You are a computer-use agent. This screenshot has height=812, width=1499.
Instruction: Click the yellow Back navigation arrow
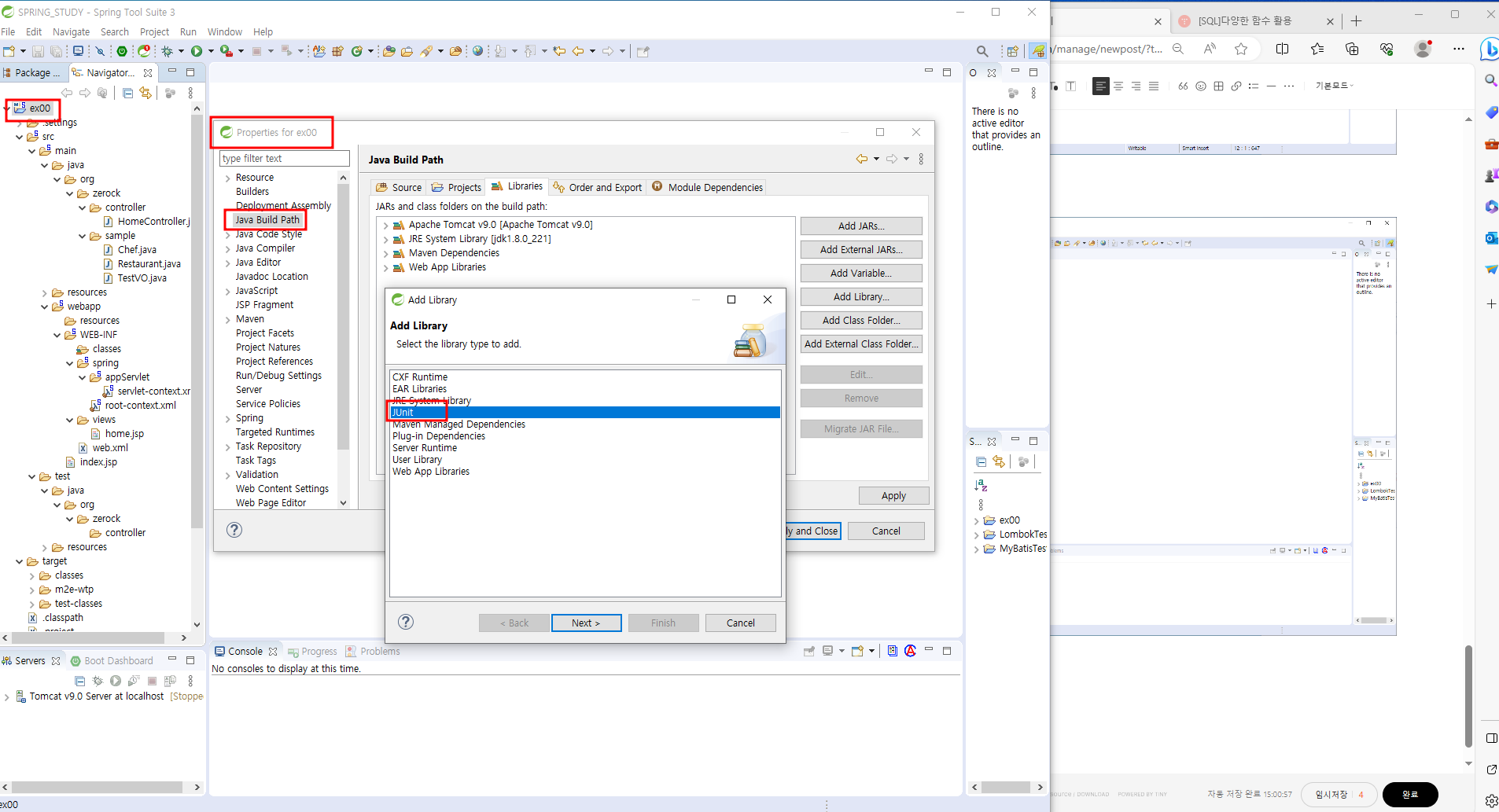click(x=578, y=51)
